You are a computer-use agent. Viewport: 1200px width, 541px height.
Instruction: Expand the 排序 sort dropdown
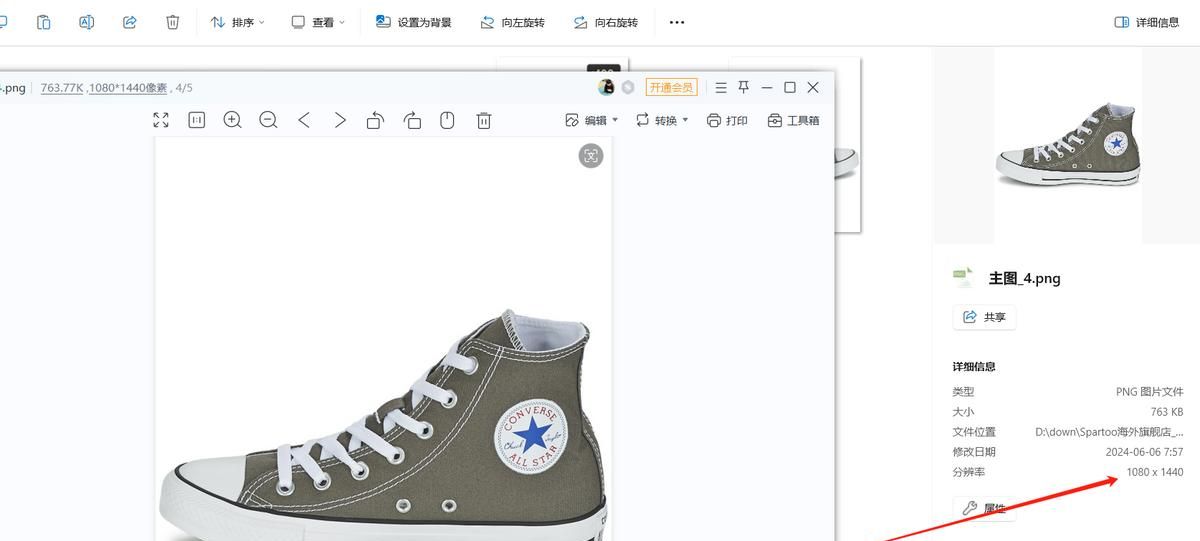[237, 22]
